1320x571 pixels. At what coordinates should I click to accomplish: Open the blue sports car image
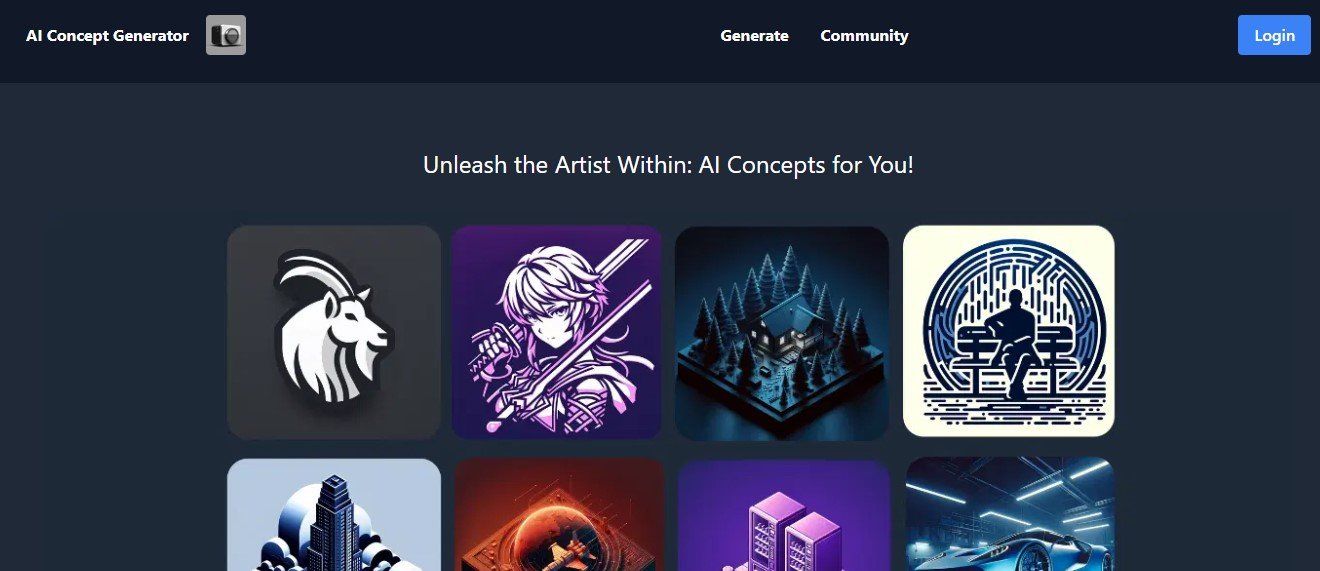(x=1010, y=514)
